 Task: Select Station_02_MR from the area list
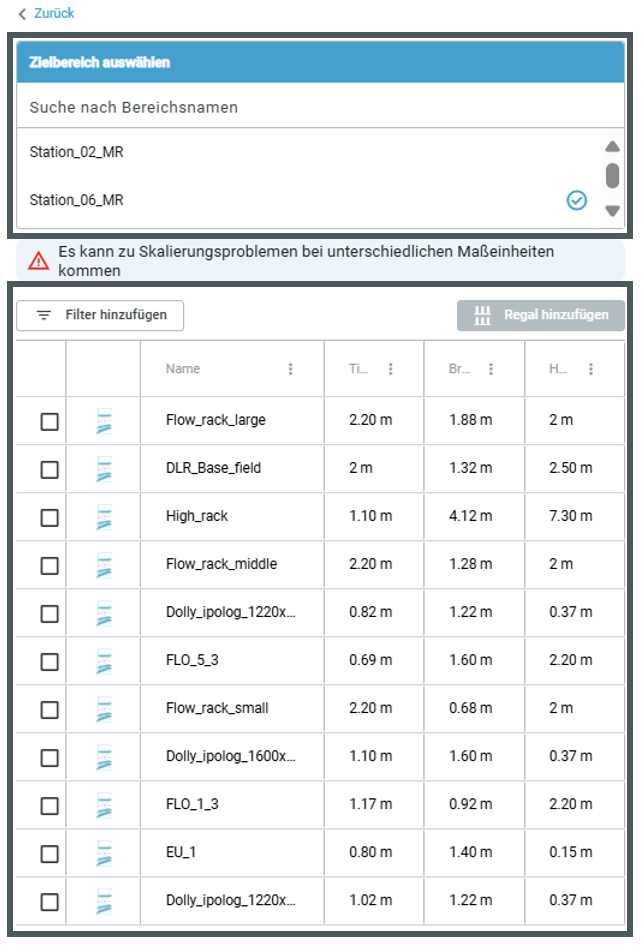pos(77,153)
